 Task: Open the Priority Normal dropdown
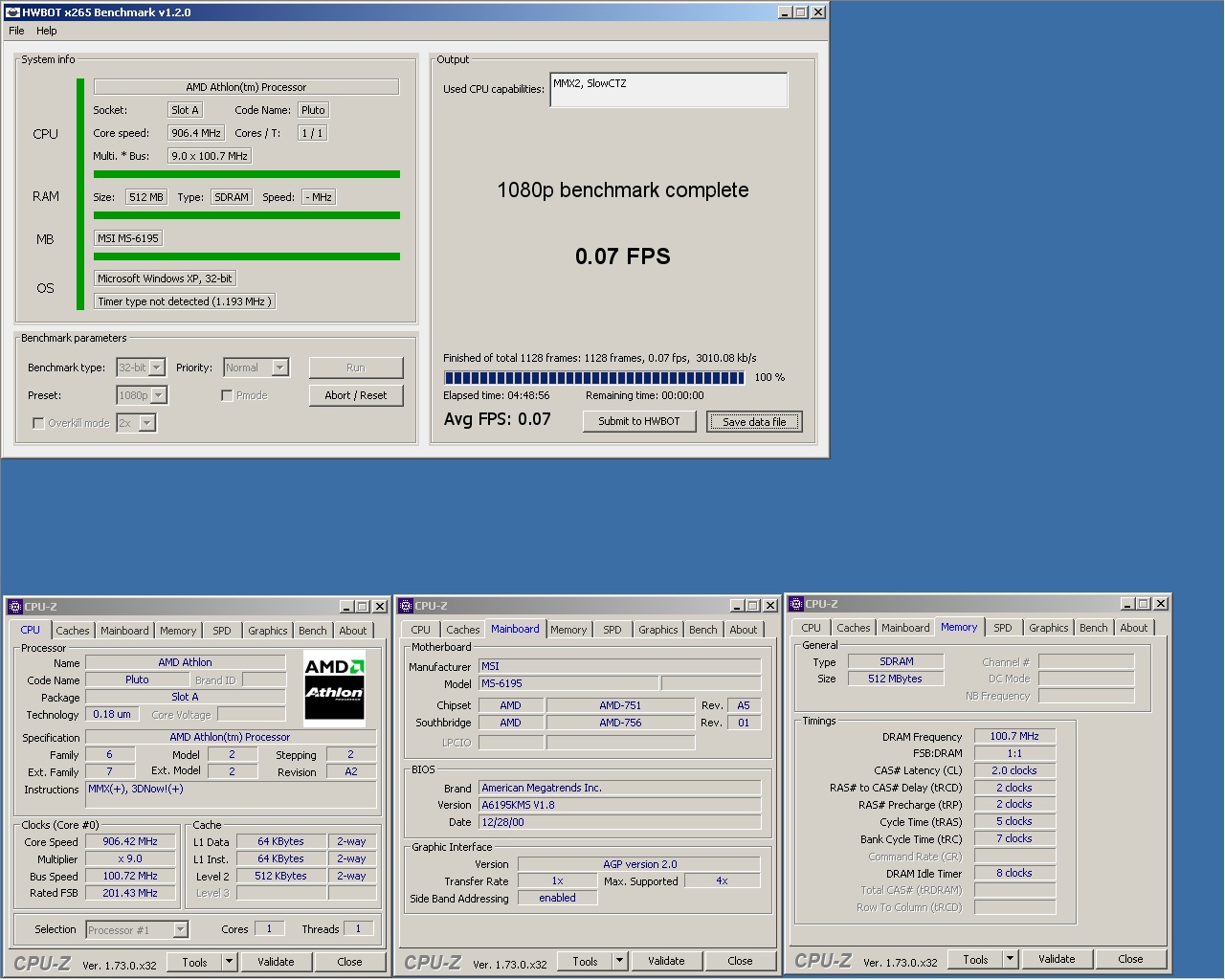280,367
